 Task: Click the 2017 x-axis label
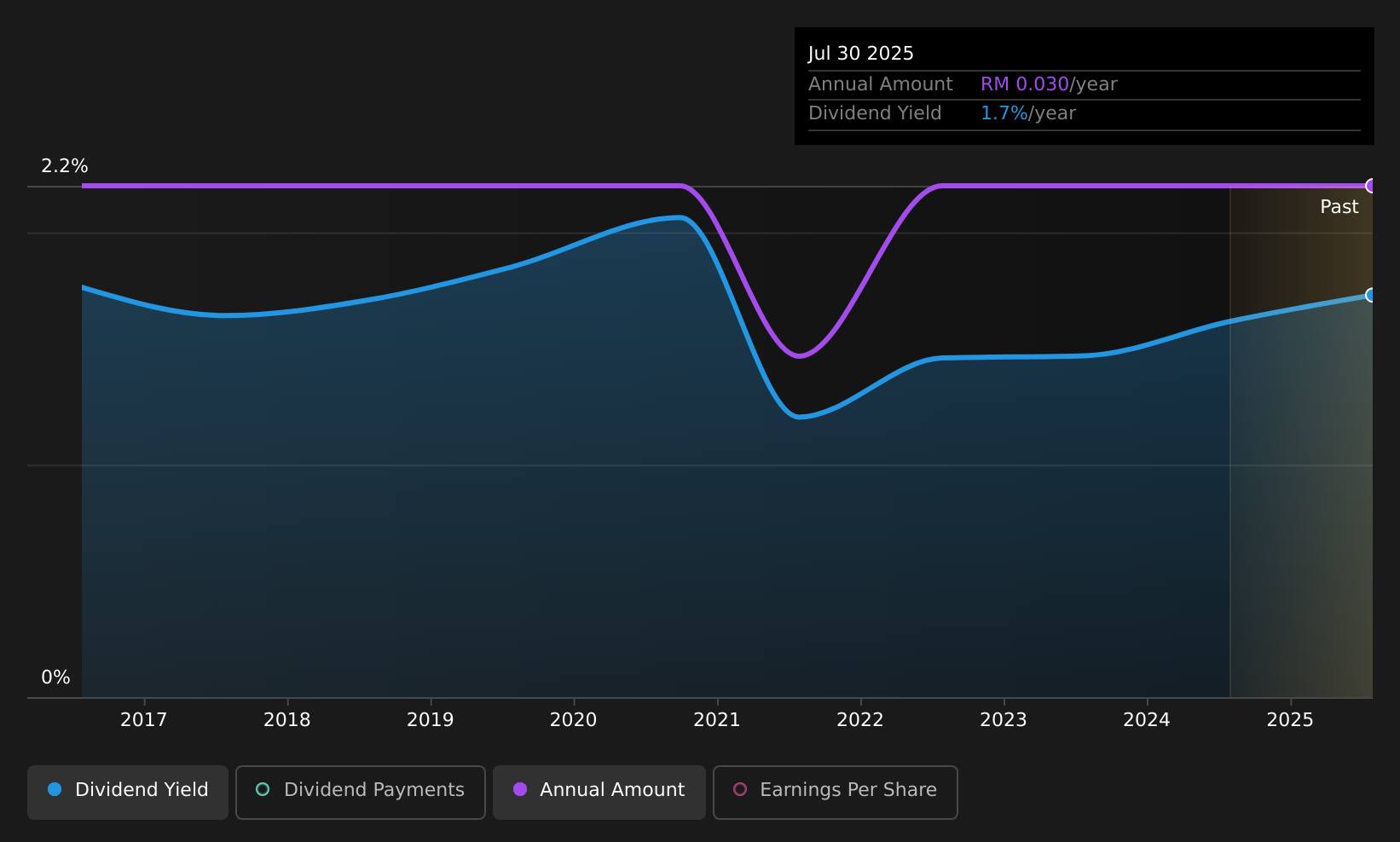click(x=144, y=720)
